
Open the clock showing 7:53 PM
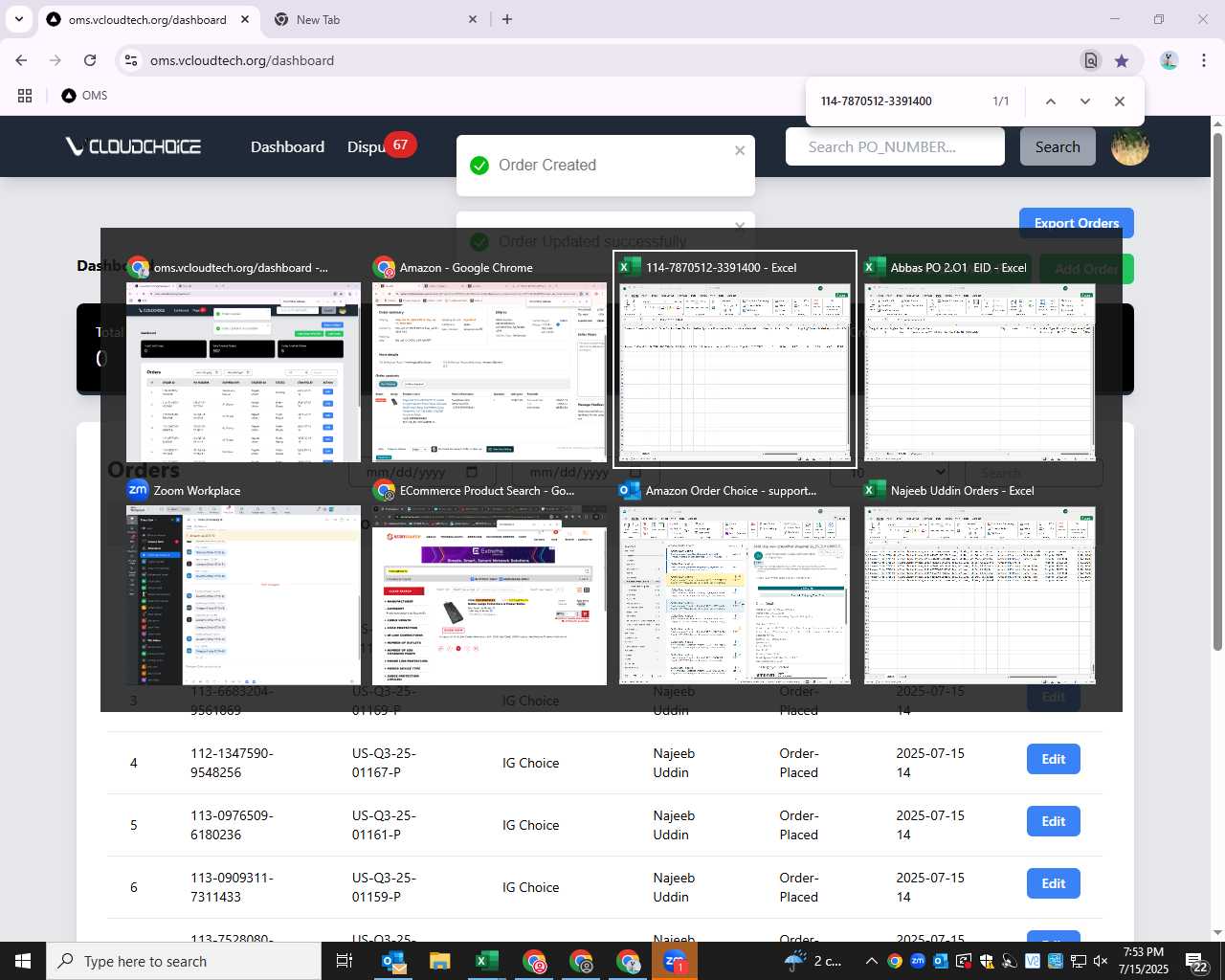[x=1144, y=961]
